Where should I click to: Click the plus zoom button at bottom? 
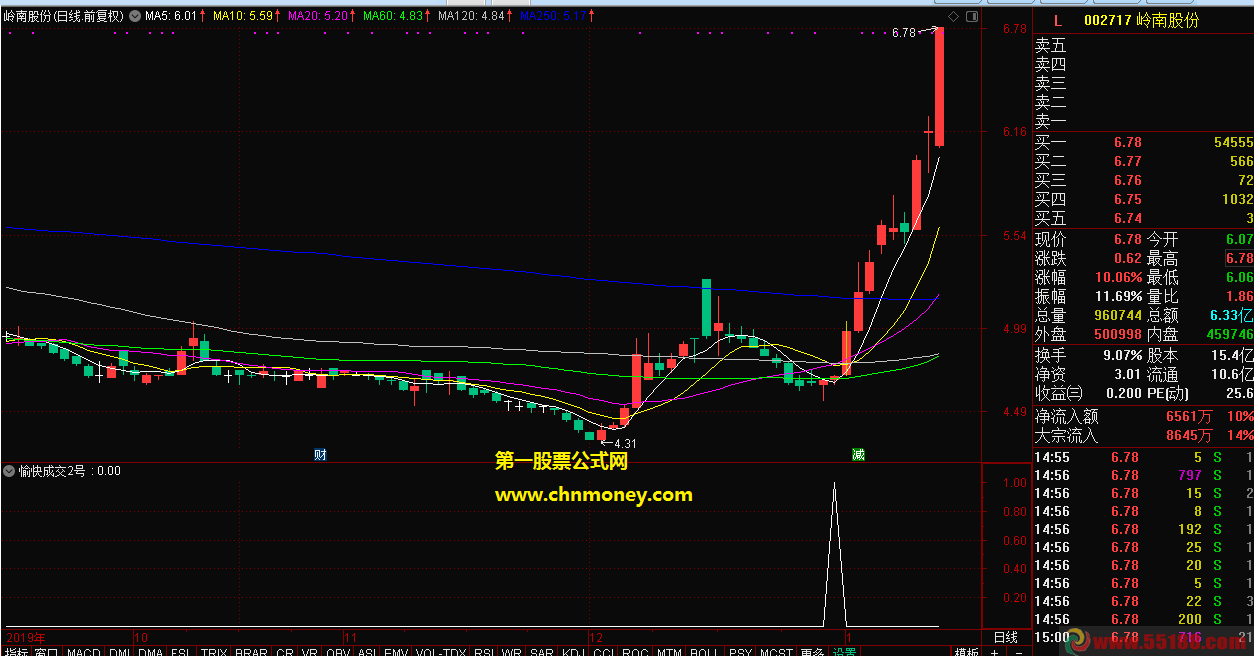[994, 652]
